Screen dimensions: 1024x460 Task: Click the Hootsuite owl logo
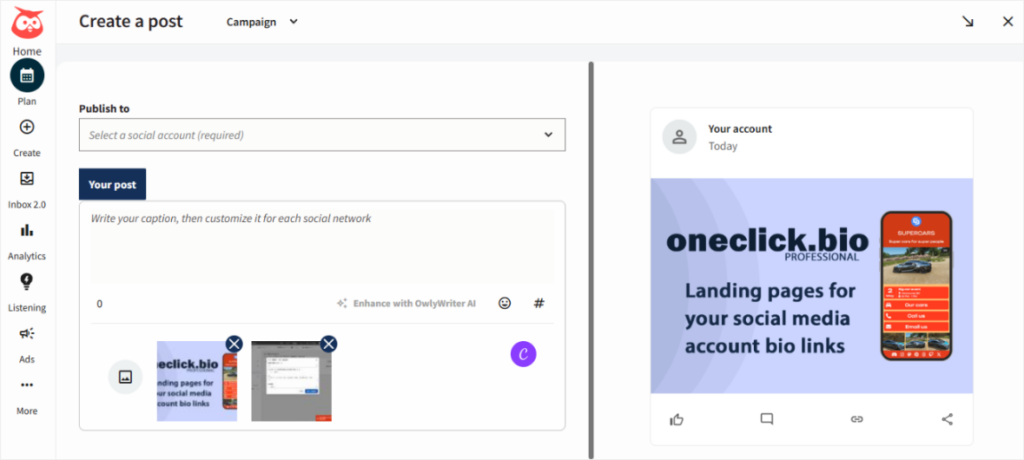[27, 22]
